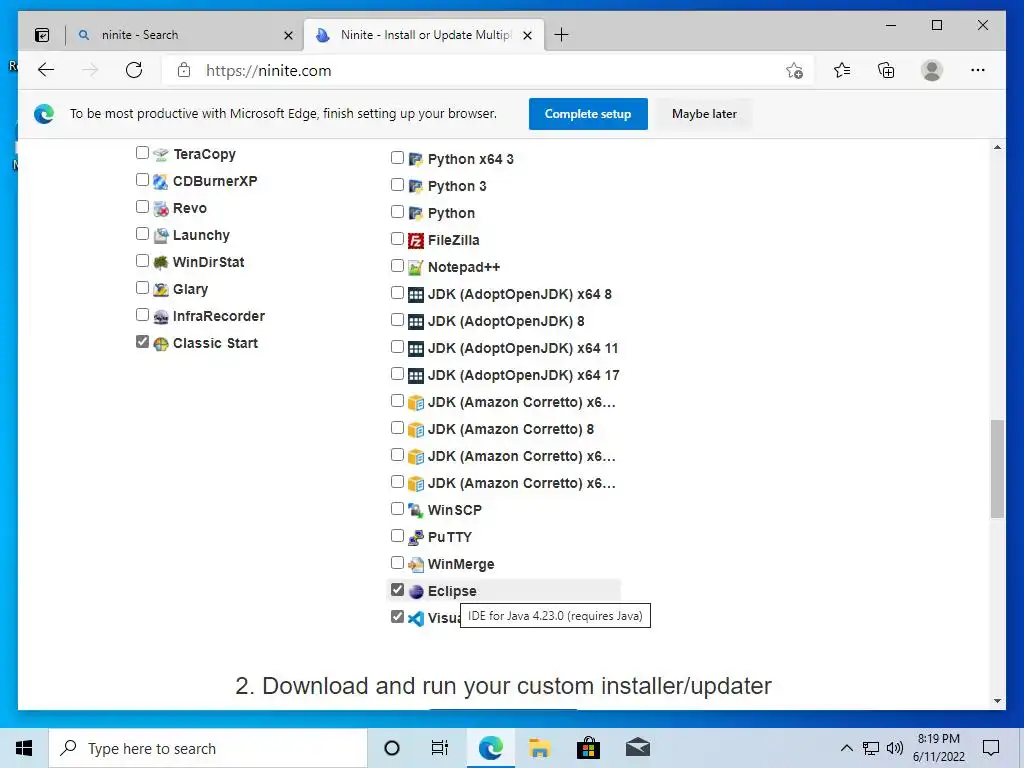Open tab actions menu icon in Edge
Image resolution: width=1024 pixels, height=768 pixels.
(x=42, y=35)
